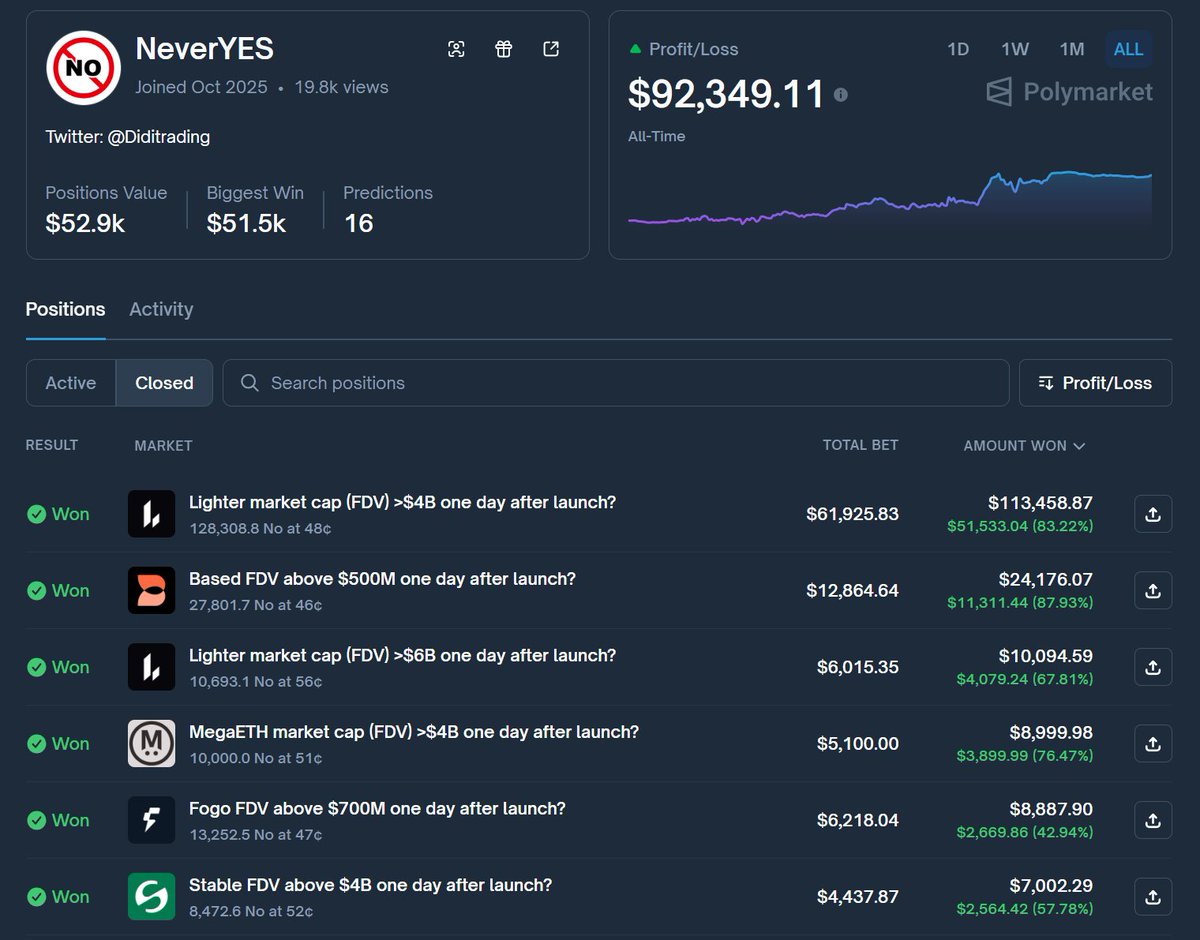The width and height of the screenshot is (1200, 940).
Task: Open the scan/QR profile icon
Action: 456,49
